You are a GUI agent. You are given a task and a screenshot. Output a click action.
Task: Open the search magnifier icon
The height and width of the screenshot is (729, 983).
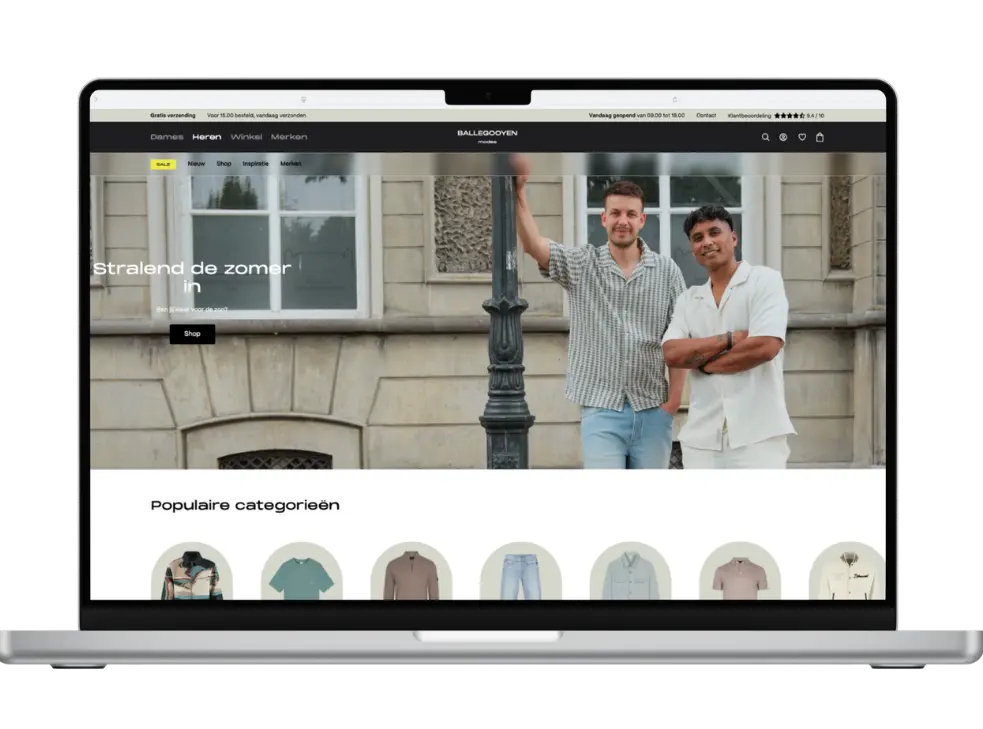pyautogui.click(x=765, y=137)
